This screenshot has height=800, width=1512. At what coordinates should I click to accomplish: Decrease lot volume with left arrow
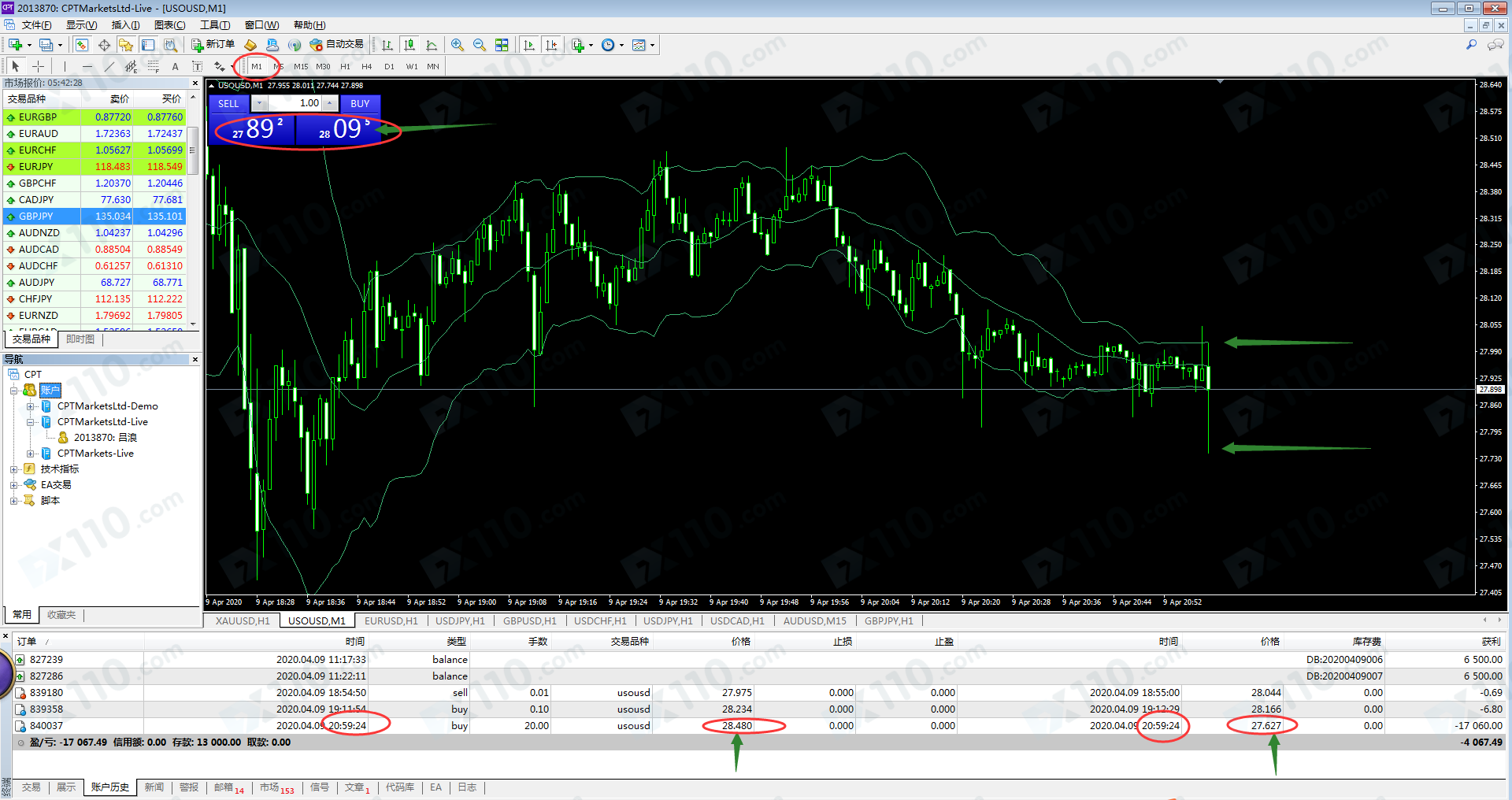click(259, 103)
